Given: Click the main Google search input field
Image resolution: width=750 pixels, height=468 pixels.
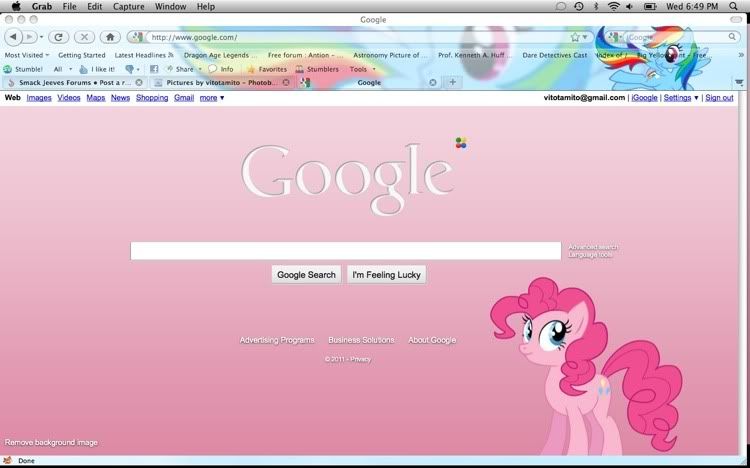Looking at the screenshot, I should (x=346, y=251).
